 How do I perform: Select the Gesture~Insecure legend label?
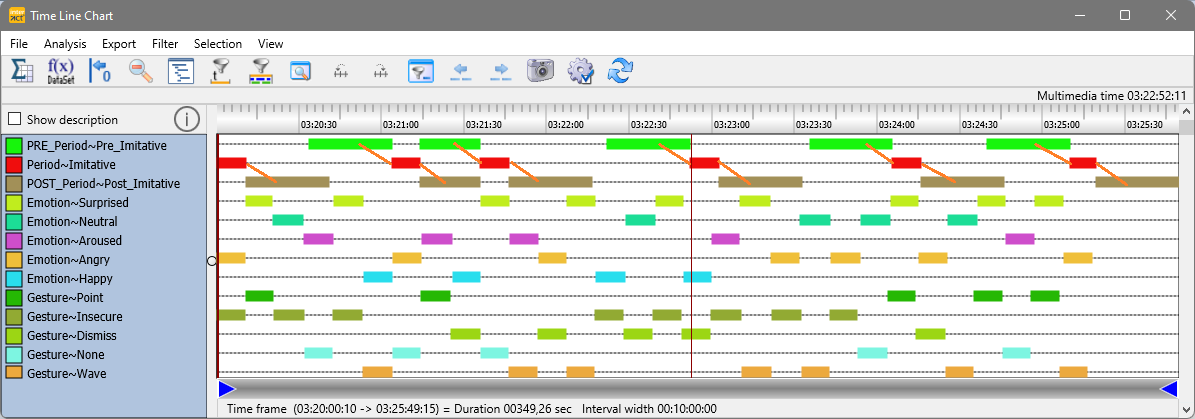tap(75, 317)
